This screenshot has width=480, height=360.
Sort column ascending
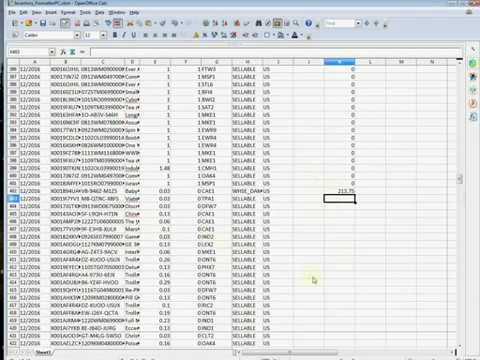click(x=215, y=23)
